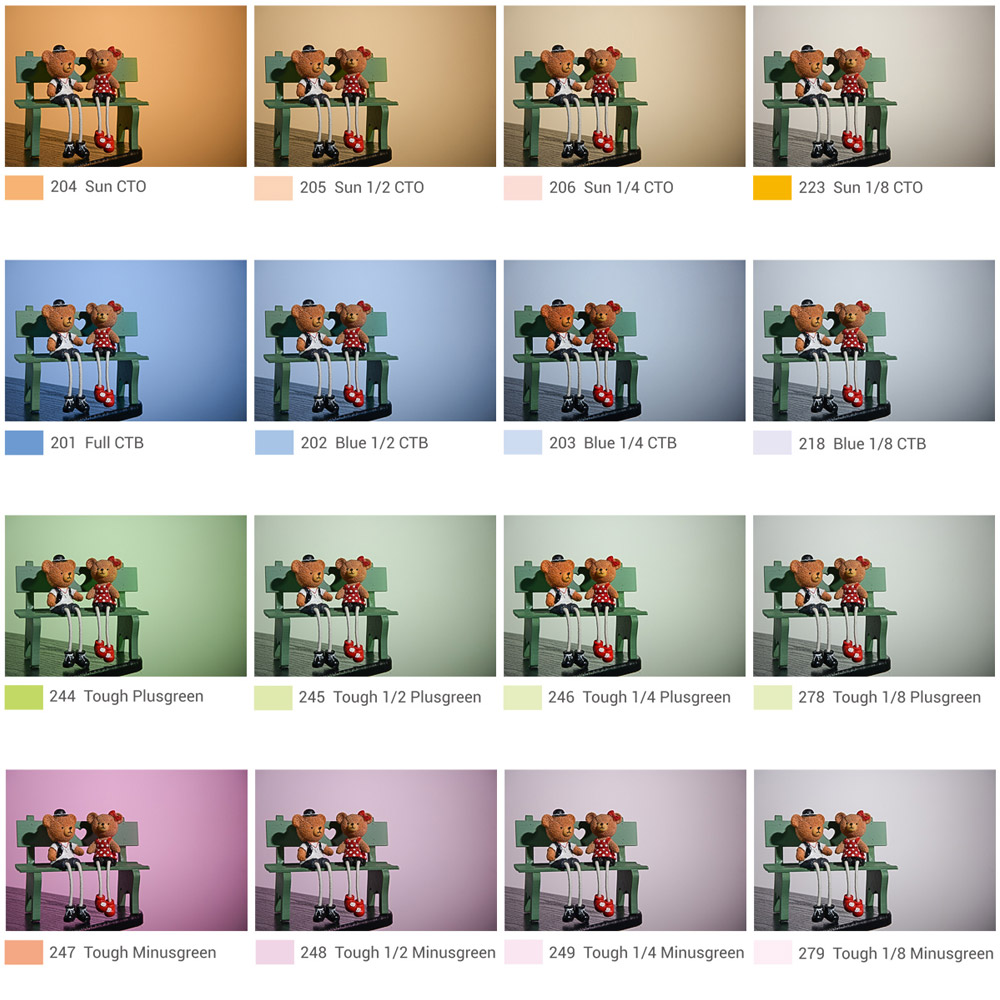Open the 204 Sun CTO bear photo

point(126,86)
